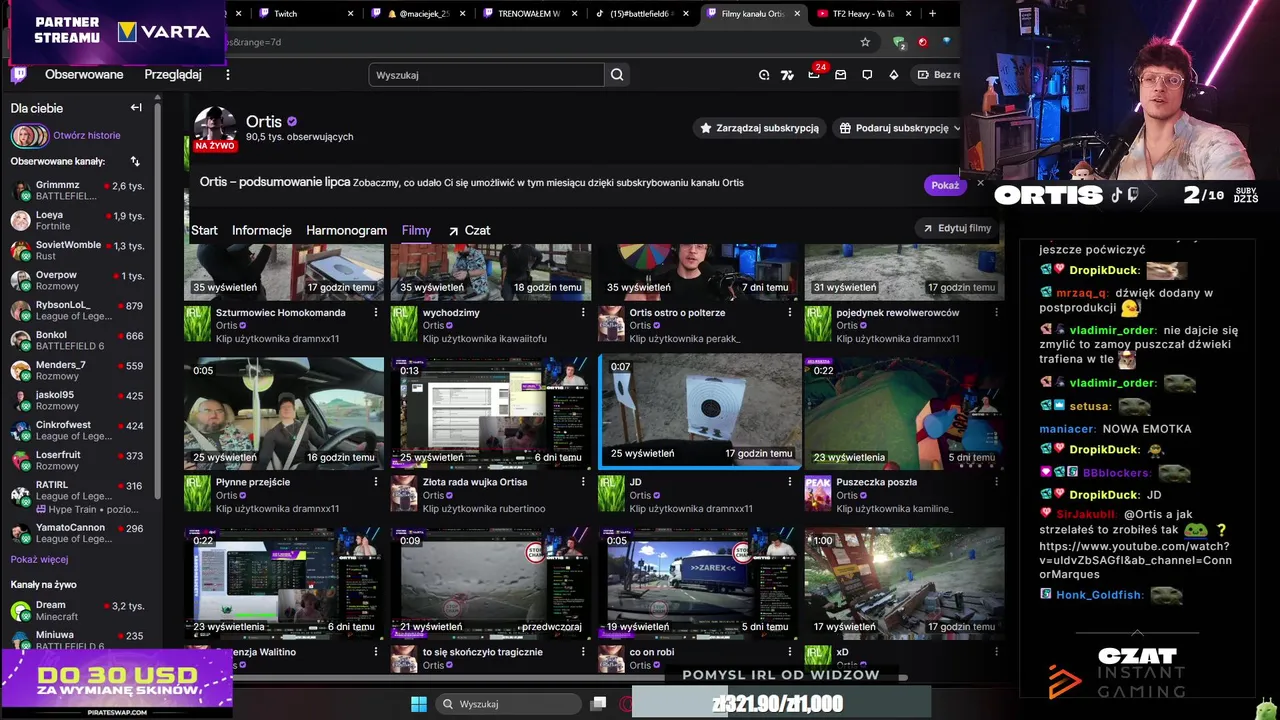The height and width of the screenshot is (720, 1280).
Task: Open Harmonogram tab
Action: (x=346, y=230)
